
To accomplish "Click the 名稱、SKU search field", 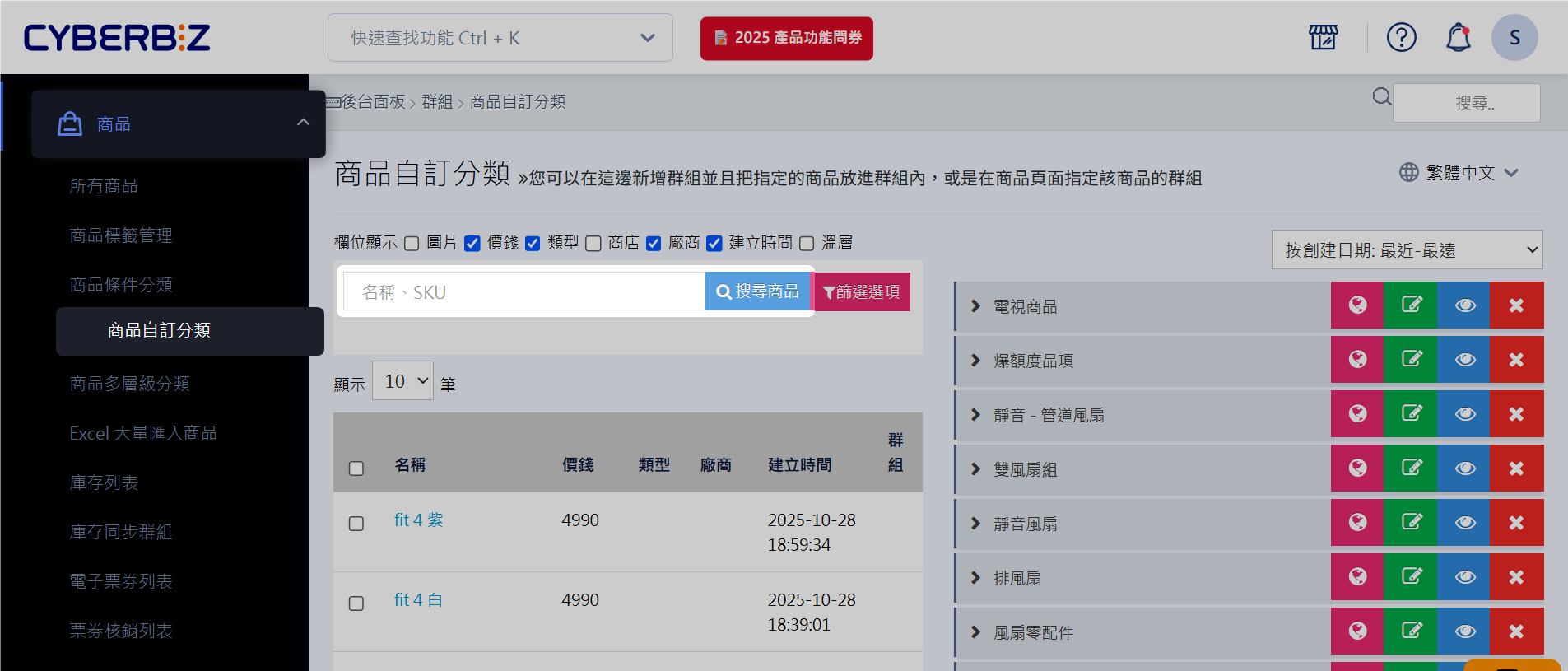I will tap(523, 291).
